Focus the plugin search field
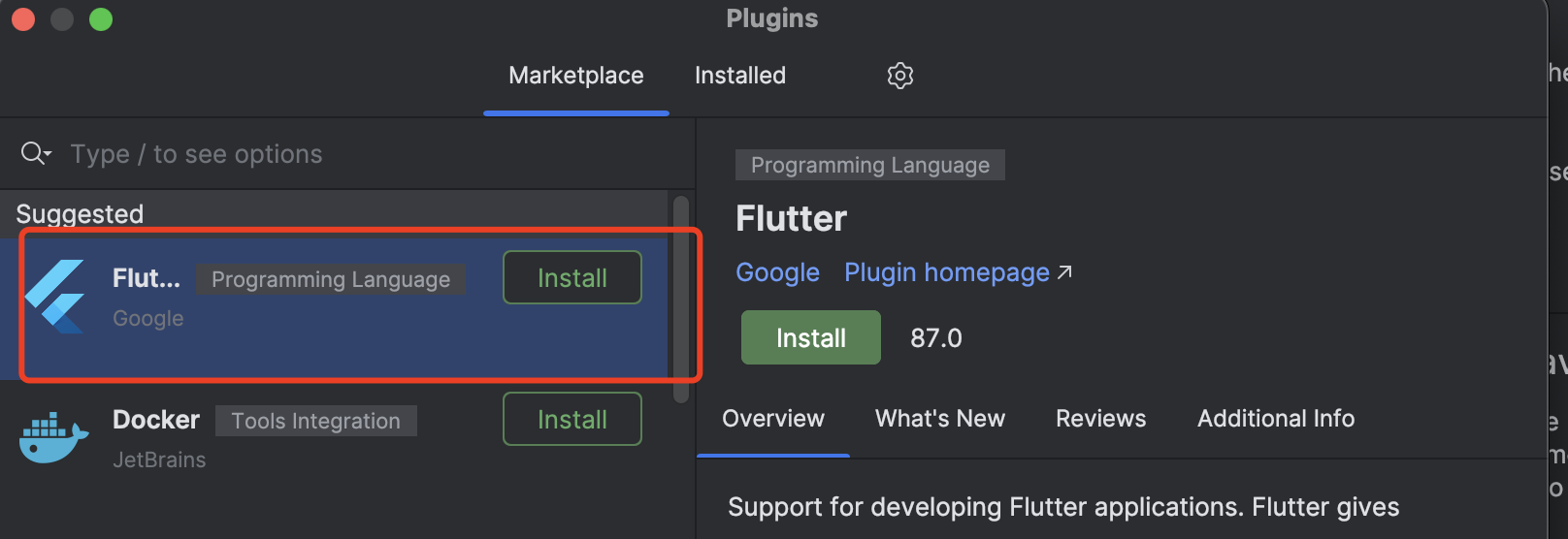 [347, 153]
